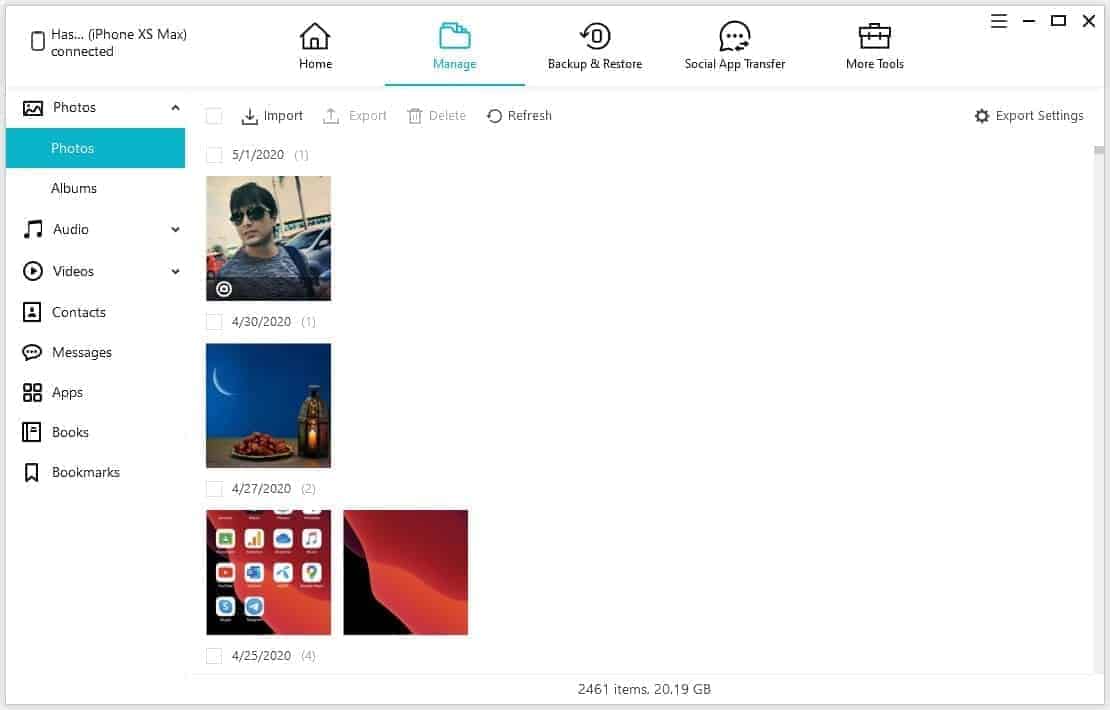Switch to the Manage tab

click(455, 47)
